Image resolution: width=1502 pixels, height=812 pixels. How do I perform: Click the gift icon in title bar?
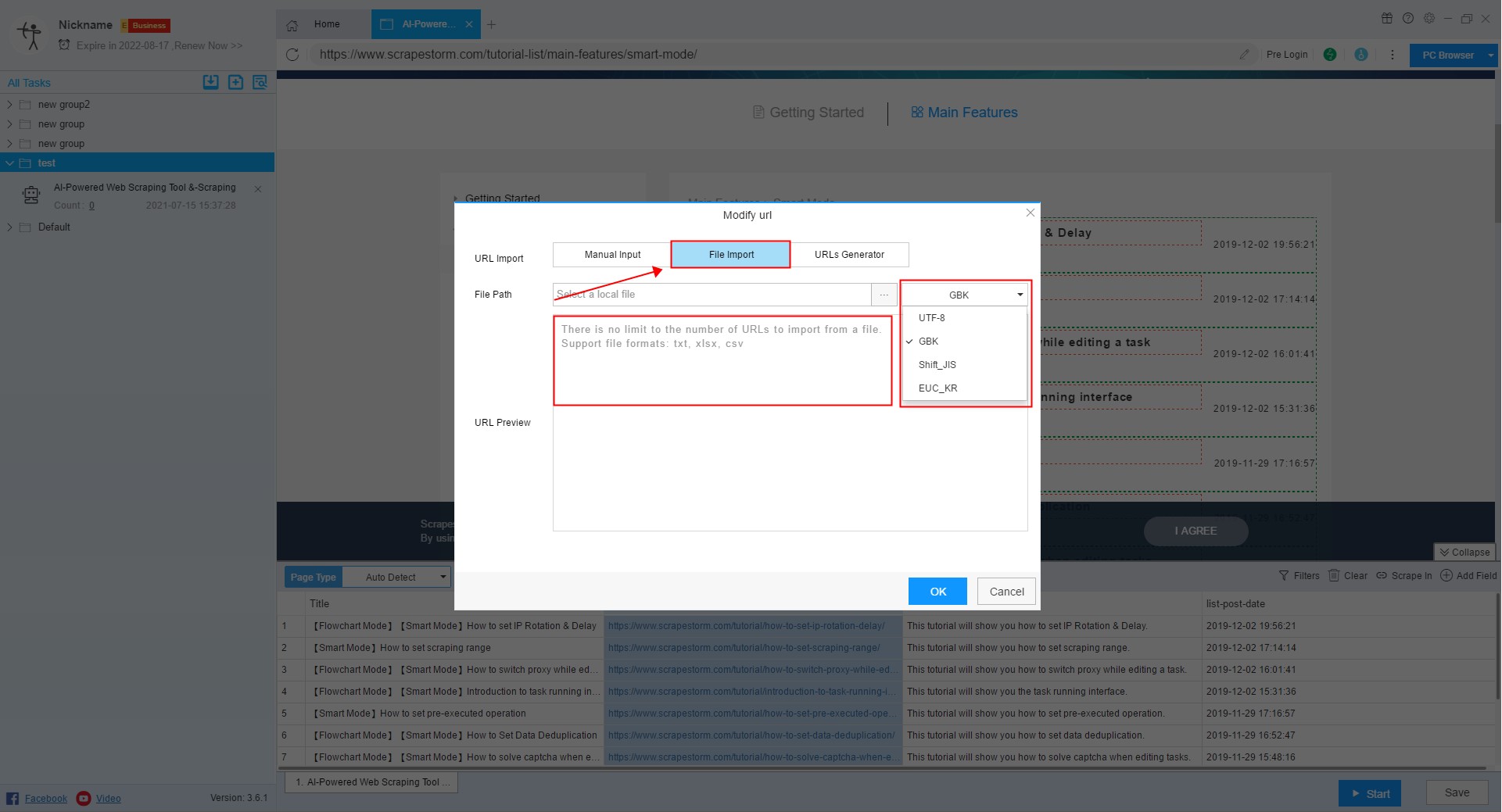click(1387, 18)
